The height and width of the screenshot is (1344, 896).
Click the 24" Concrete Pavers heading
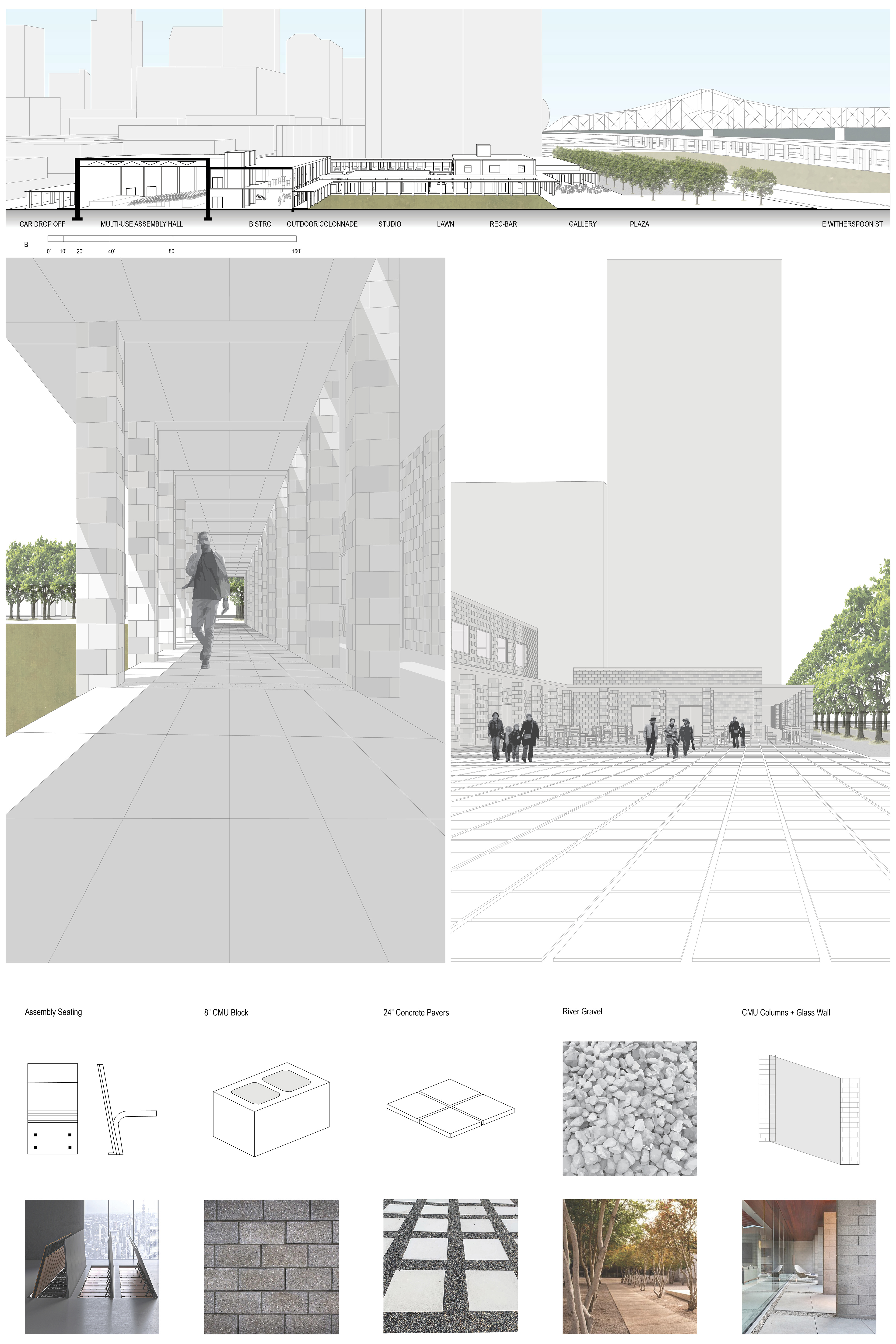click(416, 1013)
